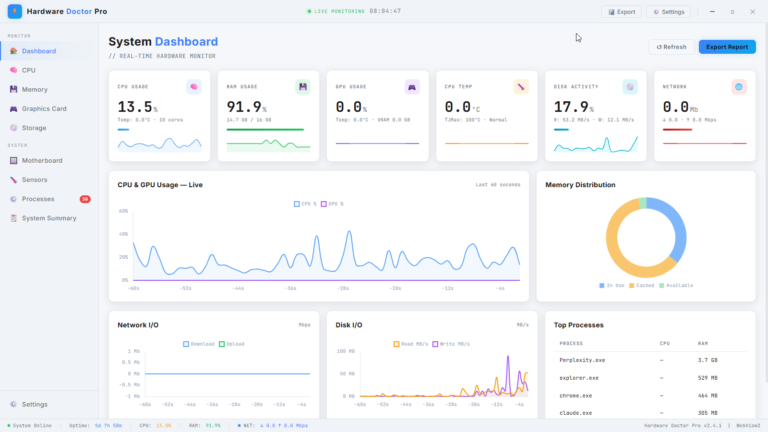
Task: Click the red Processes count badge
Action: (x=85, y=199)
